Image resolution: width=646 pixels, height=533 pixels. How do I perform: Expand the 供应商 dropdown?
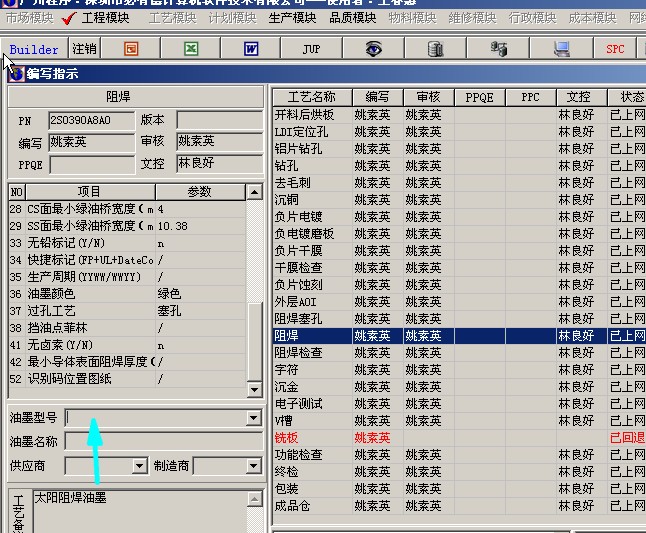click(x=140, y=466)
